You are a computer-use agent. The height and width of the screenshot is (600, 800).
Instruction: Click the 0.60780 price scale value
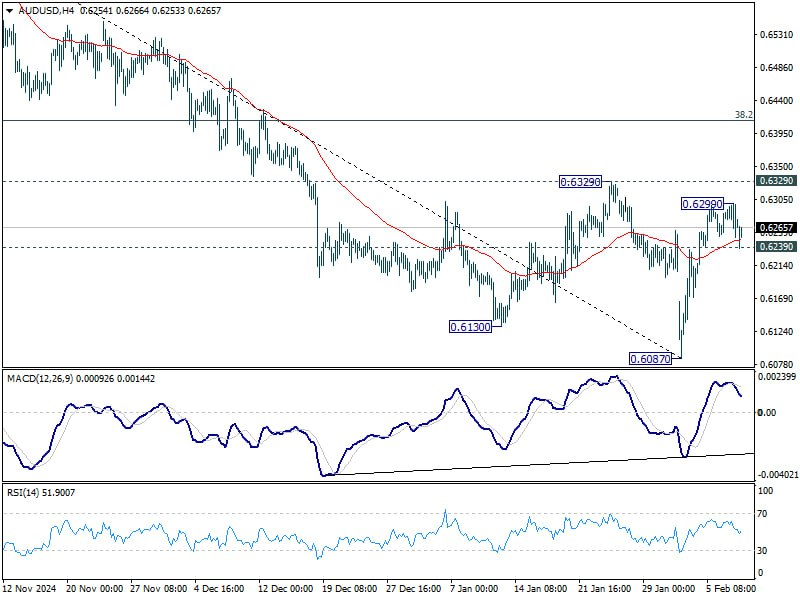click(x=777, y=364)
